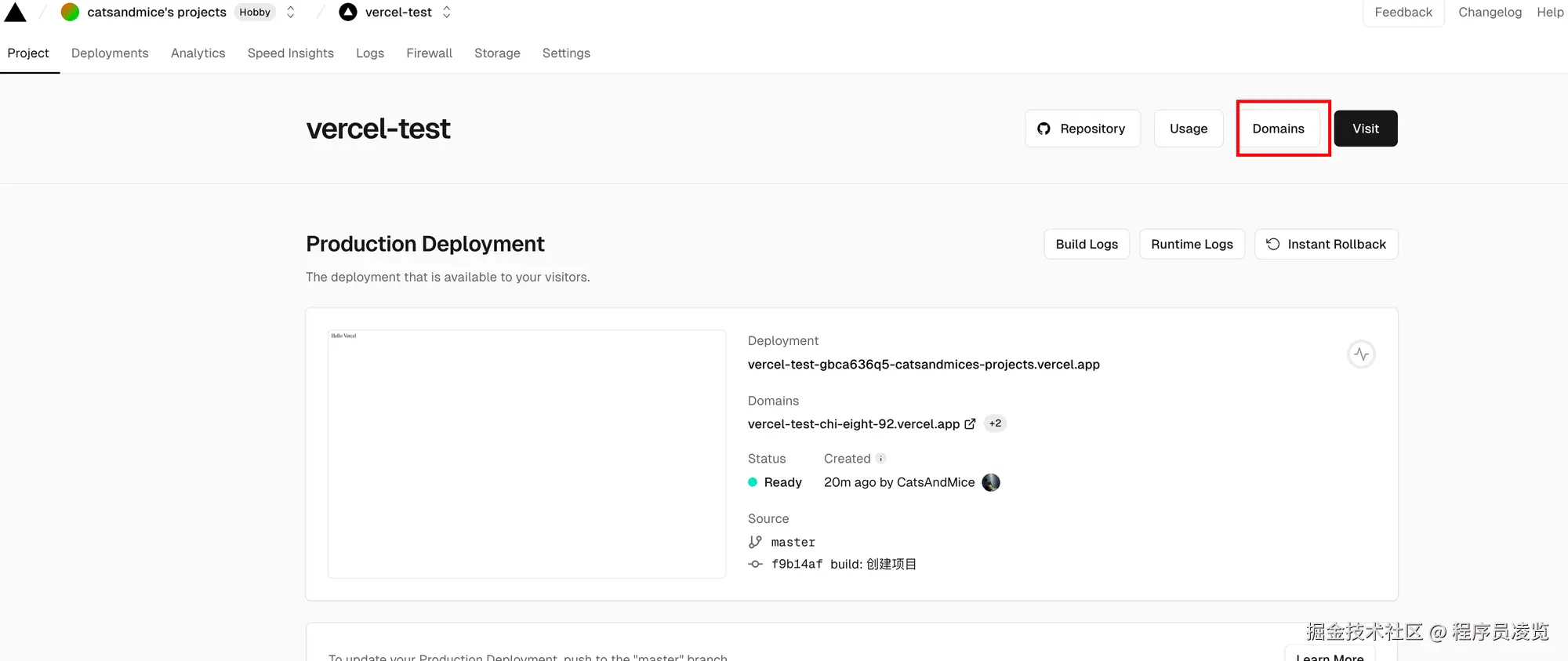
Task: Click the Domains button
Action: pos(1278,129)
